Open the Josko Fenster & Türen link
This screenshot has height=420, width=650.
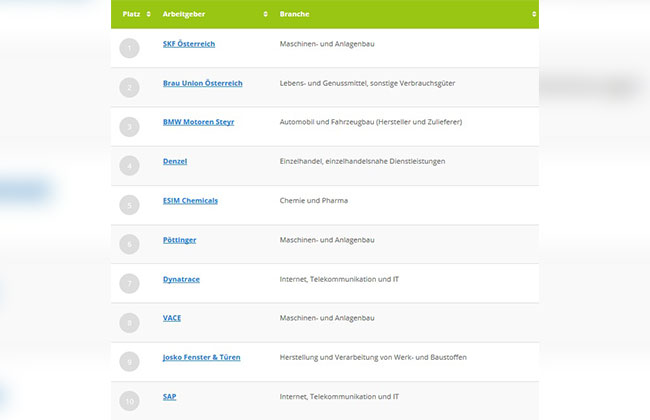click(x=201, y=357)
